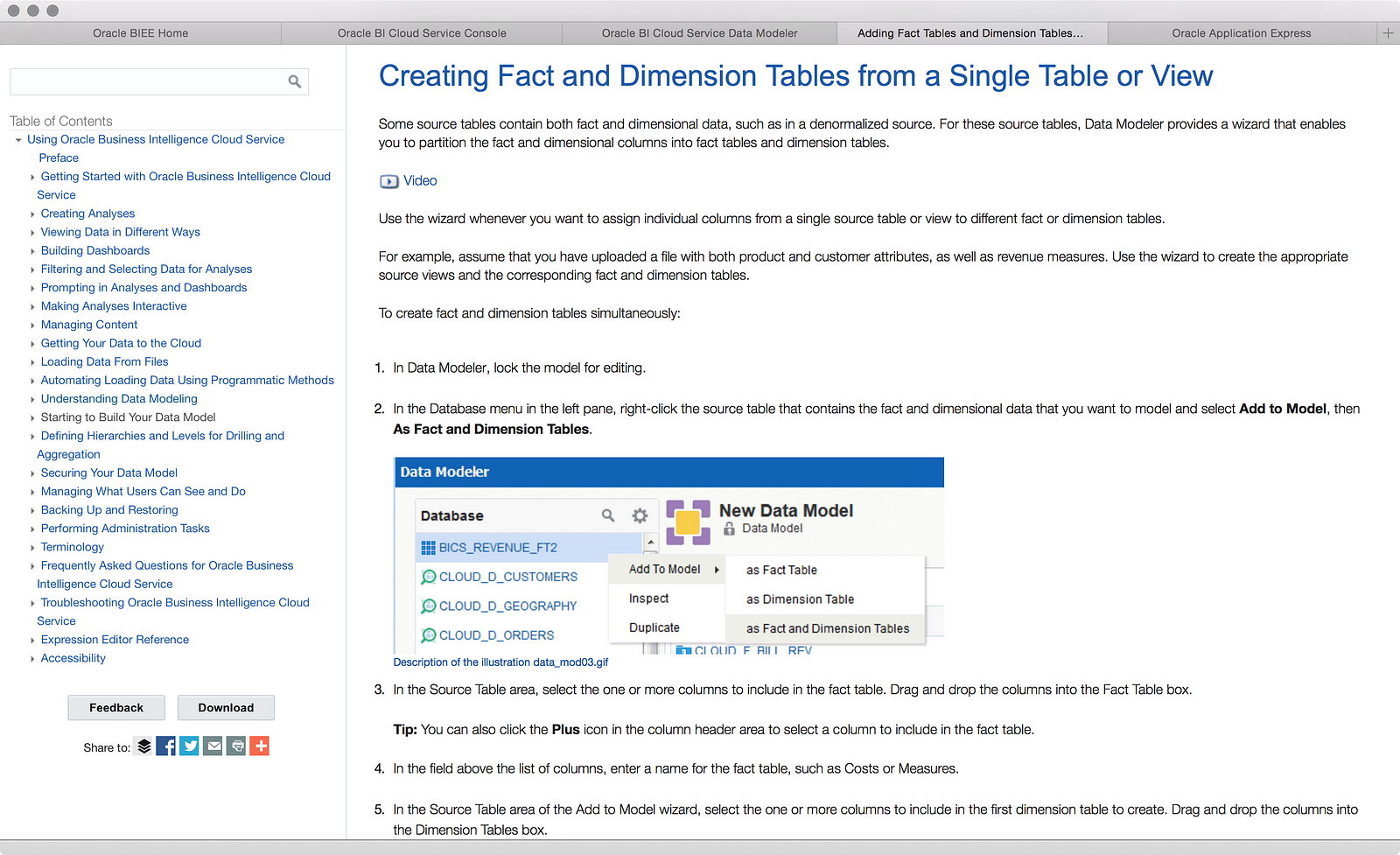Screen dimensions: 1400x855
Task: Open a new tab with the plus icon
Action: 1388,33
